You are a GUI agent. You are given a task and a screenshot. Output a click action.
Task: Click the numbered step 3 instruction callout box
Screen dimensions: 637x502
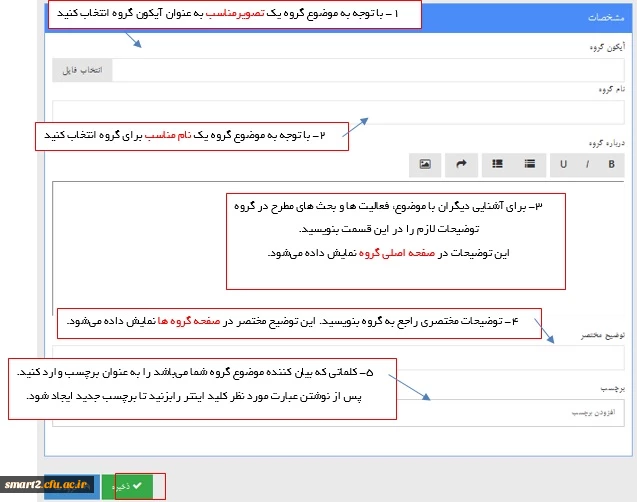point(396,238)
